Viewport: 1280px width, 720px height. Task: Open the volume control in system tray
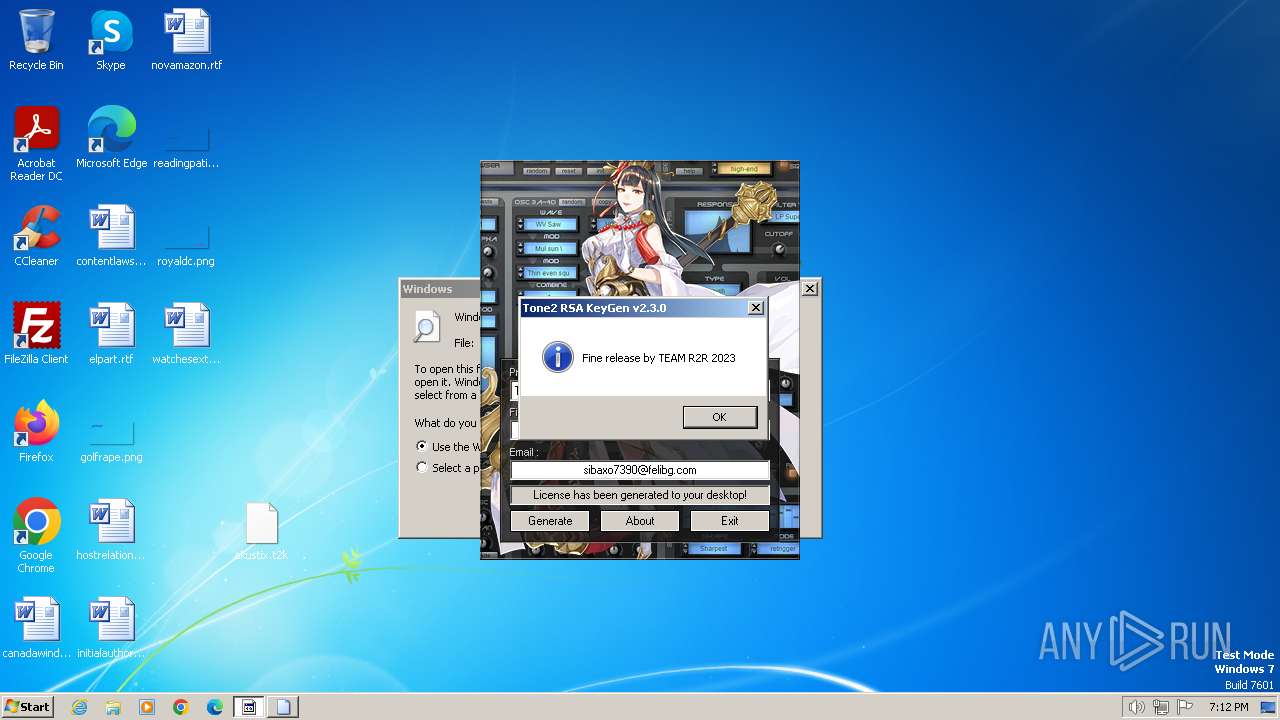(x=1136, y=707)
